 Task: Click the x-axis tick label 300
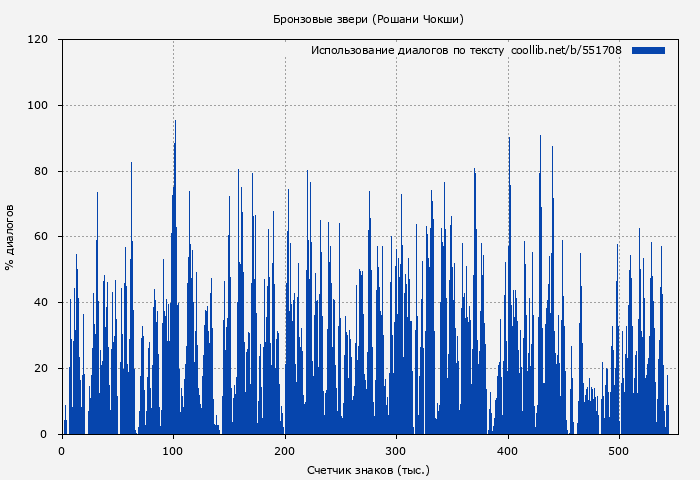pos(397,450)
